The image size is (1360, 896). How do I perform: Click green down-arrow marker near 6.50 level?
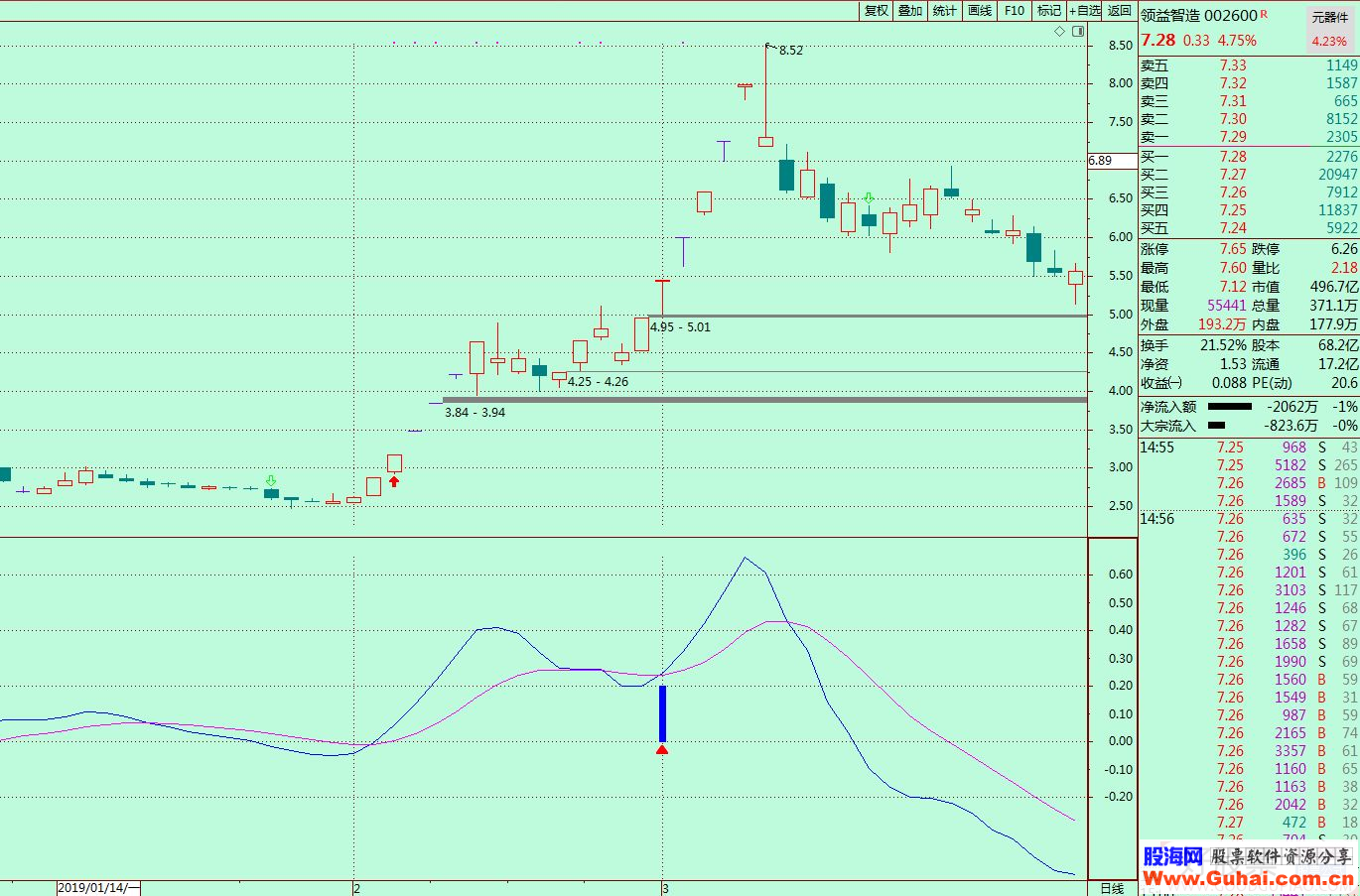point(869,198)
